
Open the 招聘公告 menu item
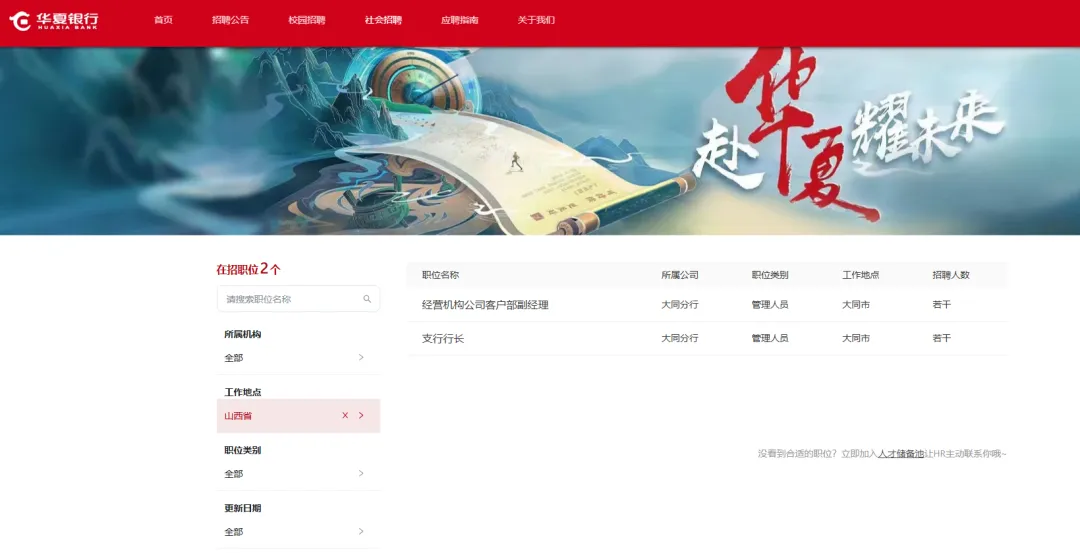click(230, 20)
